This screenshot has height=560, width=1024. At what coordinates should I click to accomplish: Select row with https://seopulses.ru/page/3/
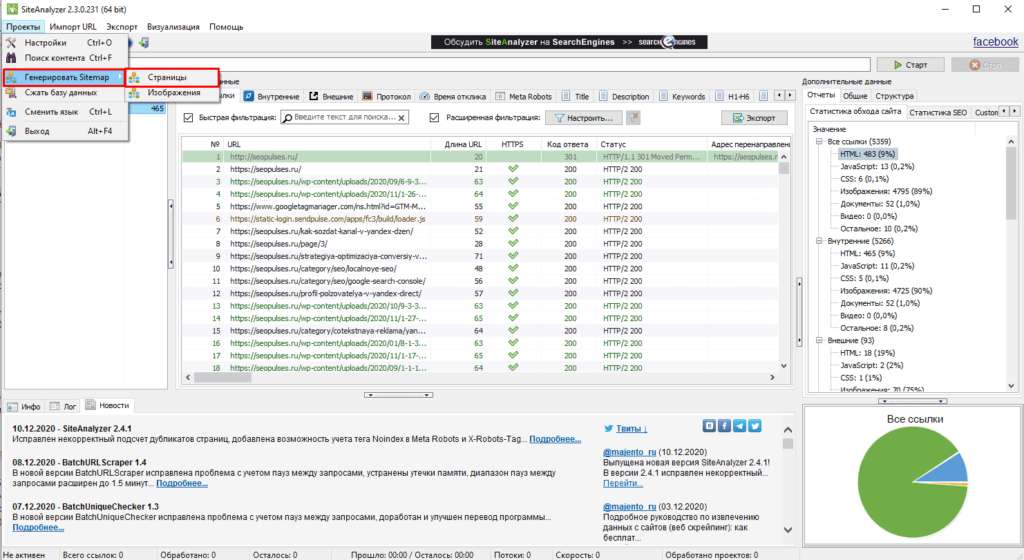(x=482, y=243)
